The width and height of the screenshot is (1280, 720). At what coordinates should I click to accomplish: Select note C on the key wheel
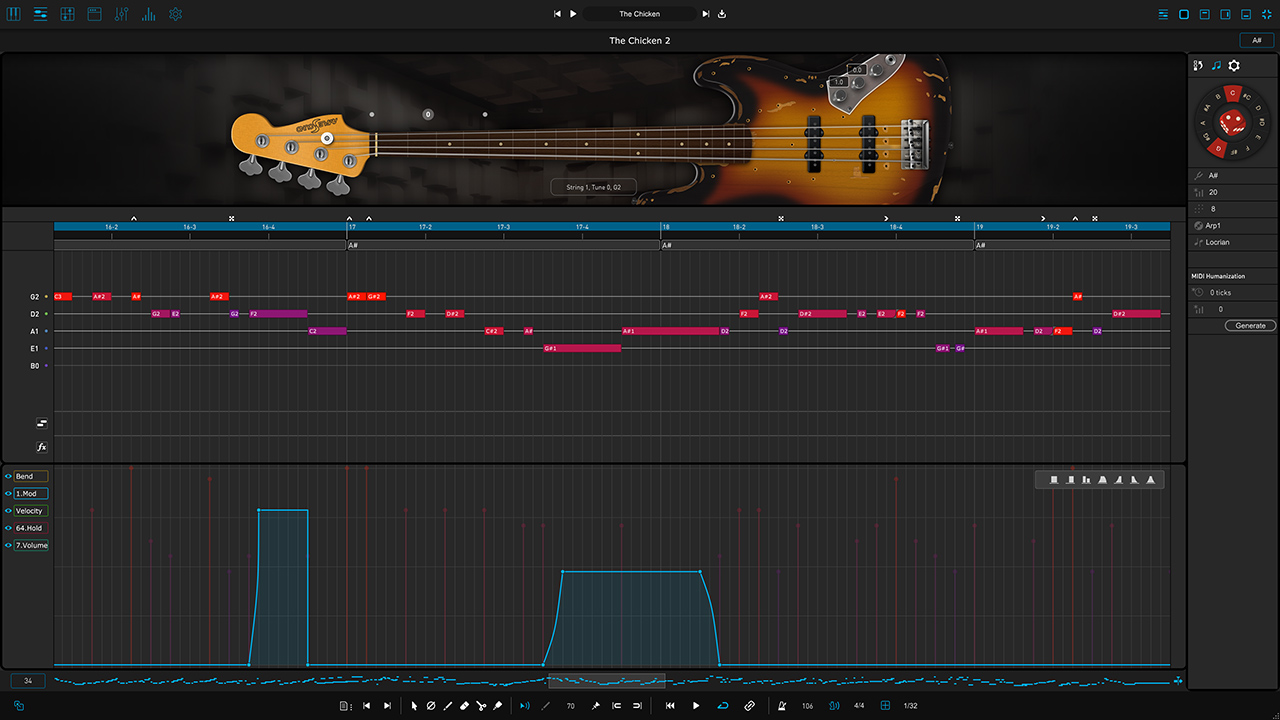pyautogui.click(x=1233, y=93)
